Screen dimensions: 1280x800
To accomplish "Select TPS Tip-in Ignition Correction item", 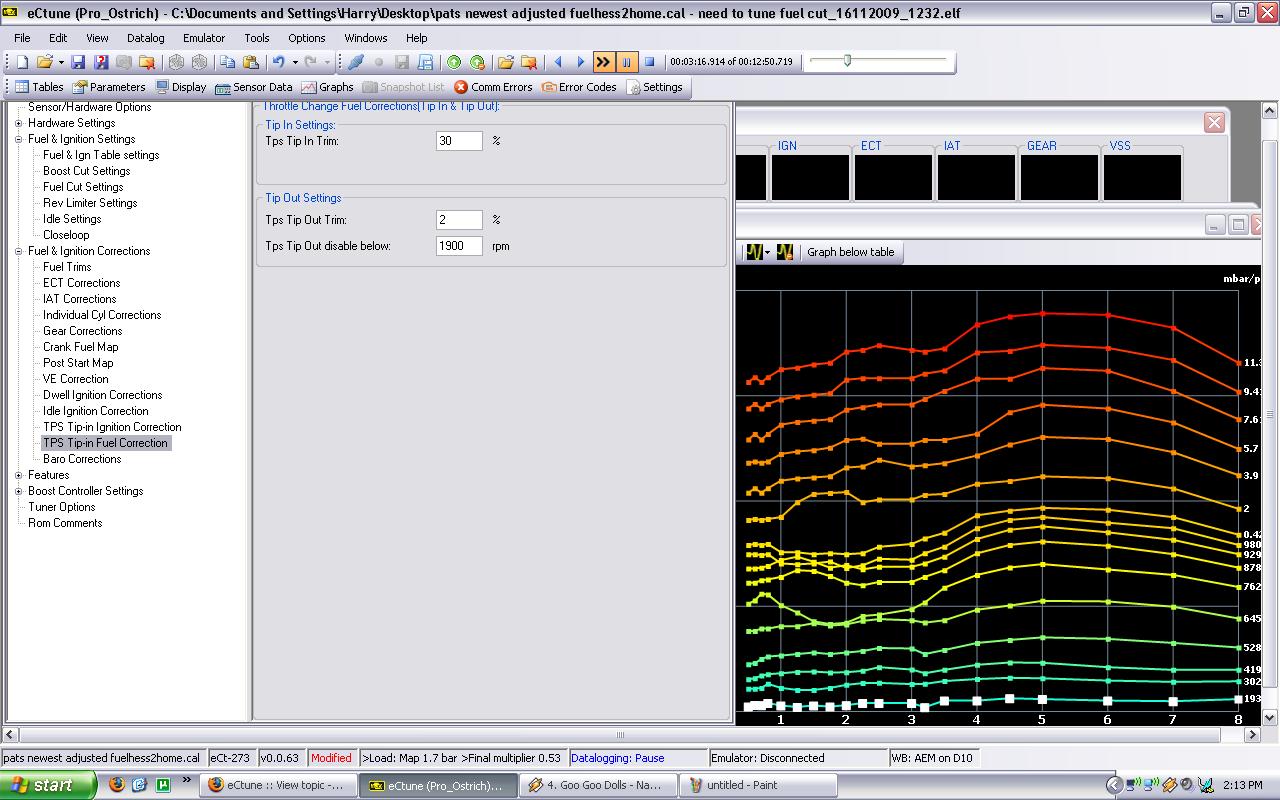I will point(112,427).
